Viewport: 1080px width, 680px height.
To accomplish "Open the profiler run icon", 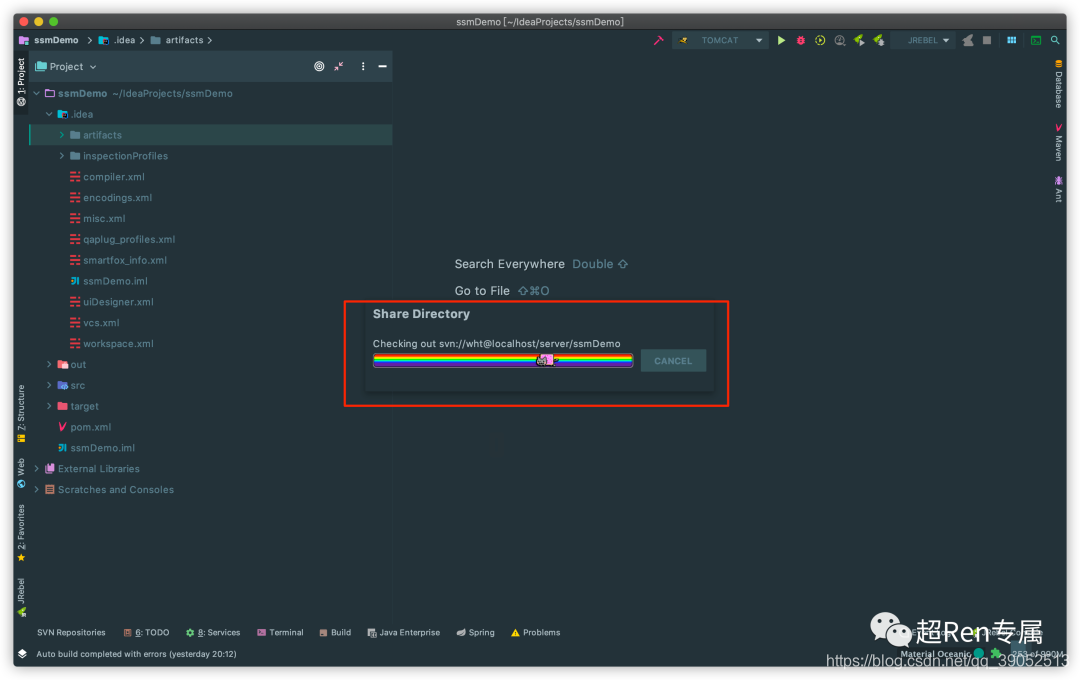I will [840, 41].
